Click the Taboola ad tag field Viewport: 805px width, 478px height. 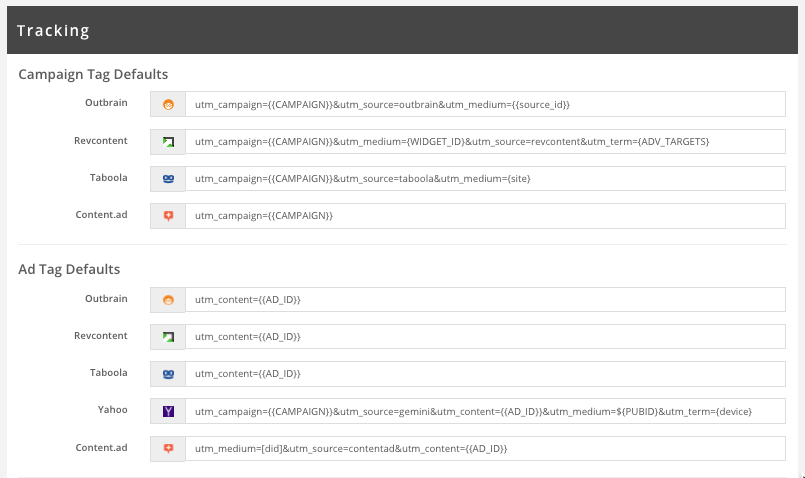485,374
